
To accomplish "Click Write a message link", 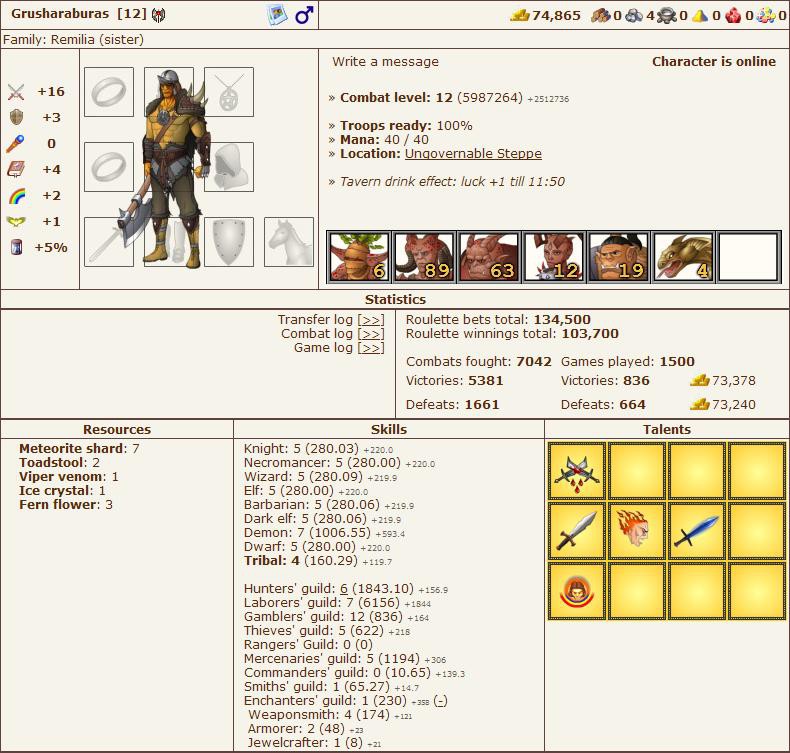I will pos(385,61).
